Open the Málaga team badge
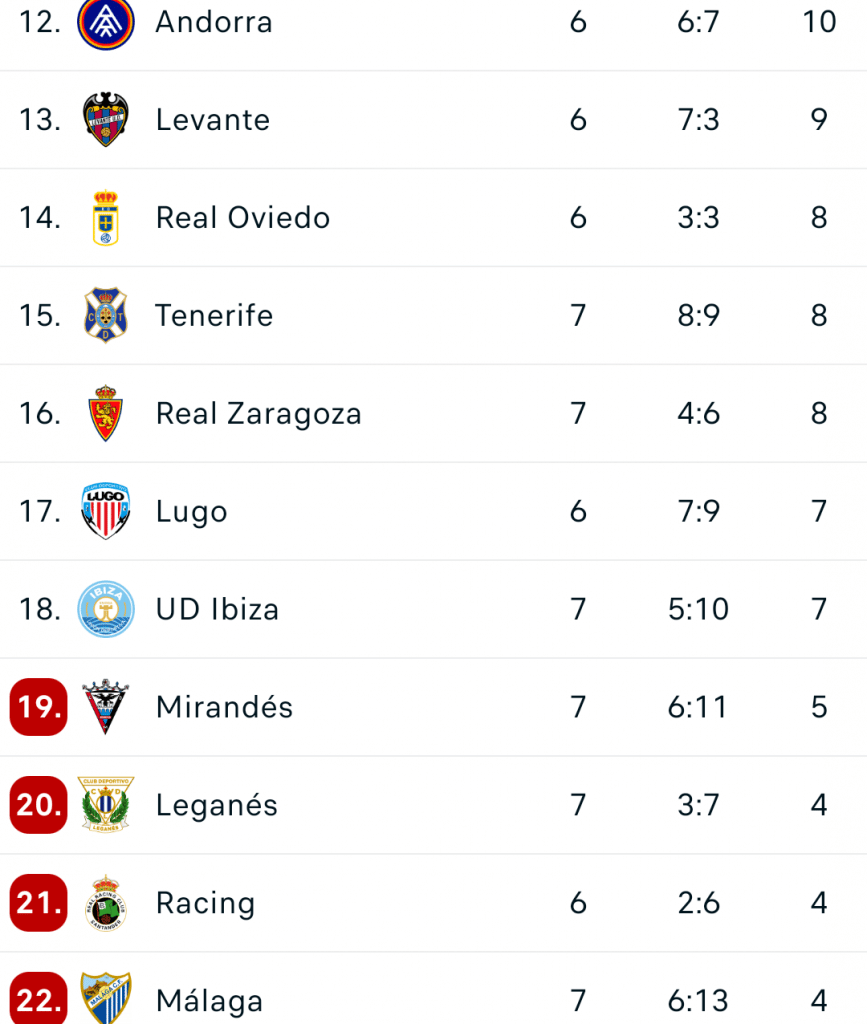Screen dimensions: 867x1024 click(105, 998)
